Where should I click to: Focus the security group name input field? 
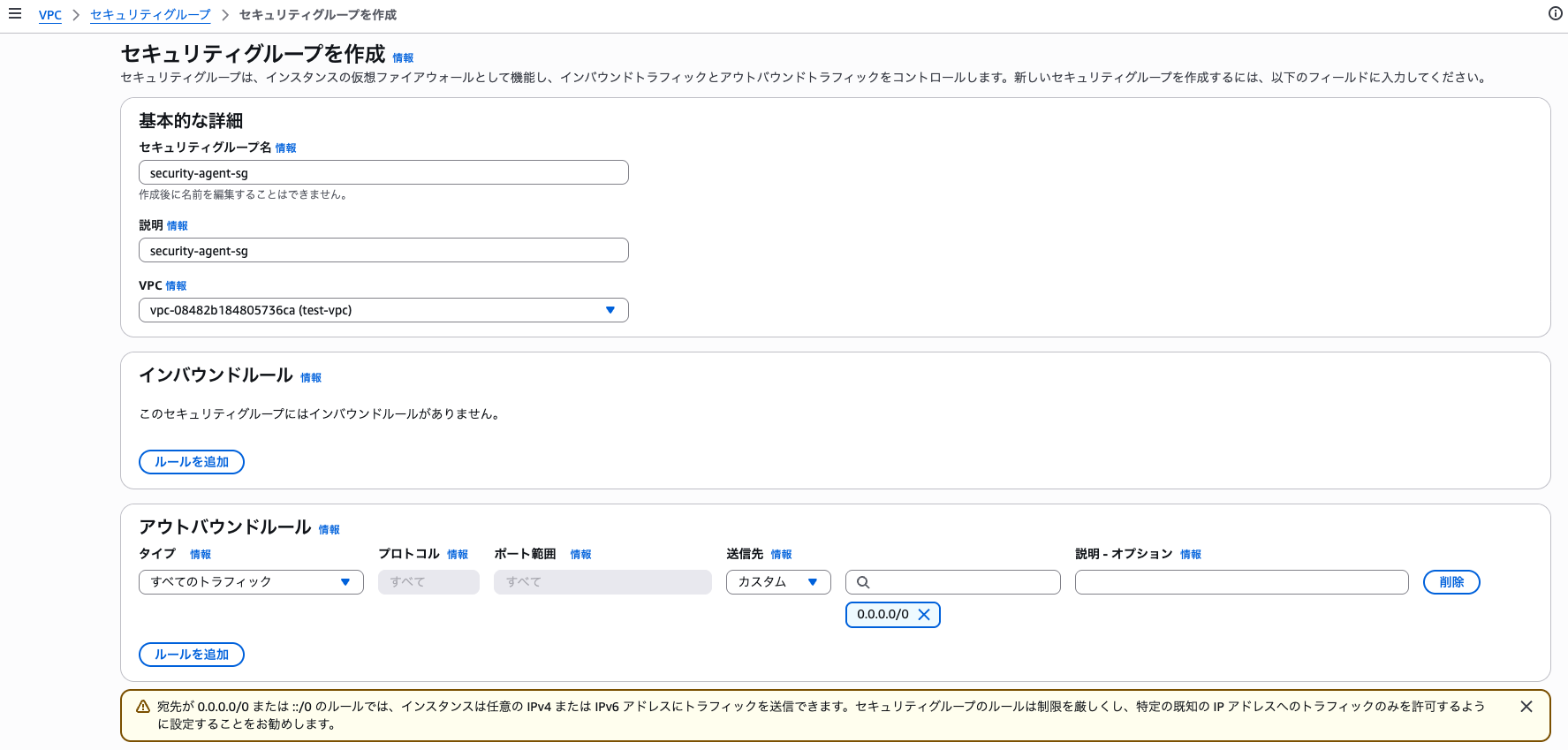[383, 172]
